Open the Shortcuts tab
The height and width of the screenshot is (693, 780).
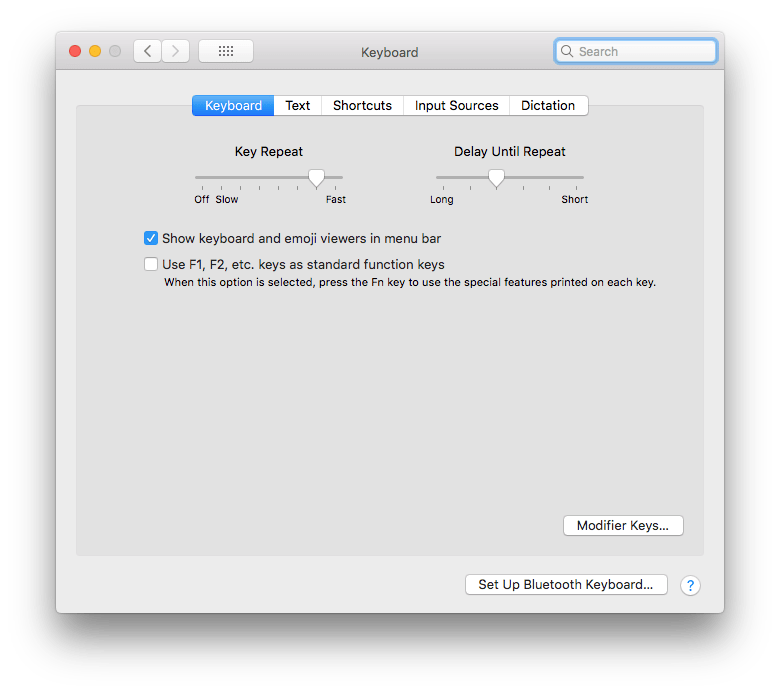[362, 105]
